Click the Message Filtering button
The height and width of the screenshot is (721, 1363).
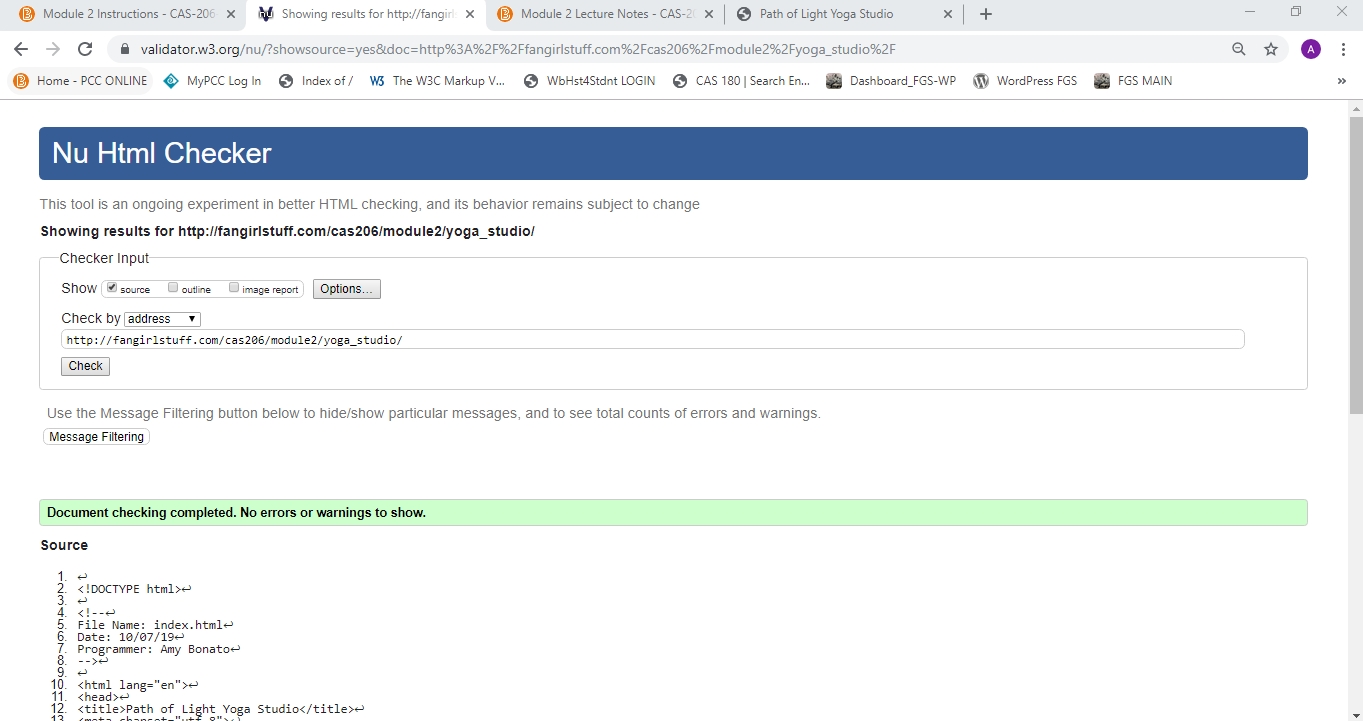tap(96, 437)
